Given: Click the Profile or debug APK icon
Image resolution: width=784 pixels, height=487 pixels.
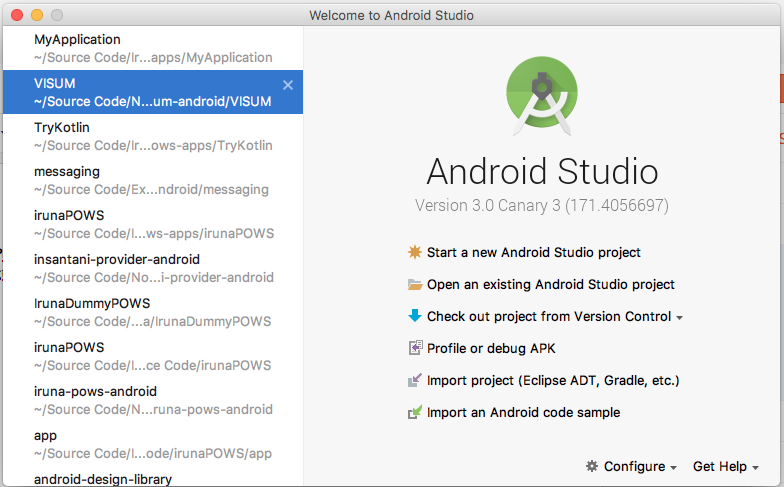Looking at the screenshot, I should click(415, 348).
